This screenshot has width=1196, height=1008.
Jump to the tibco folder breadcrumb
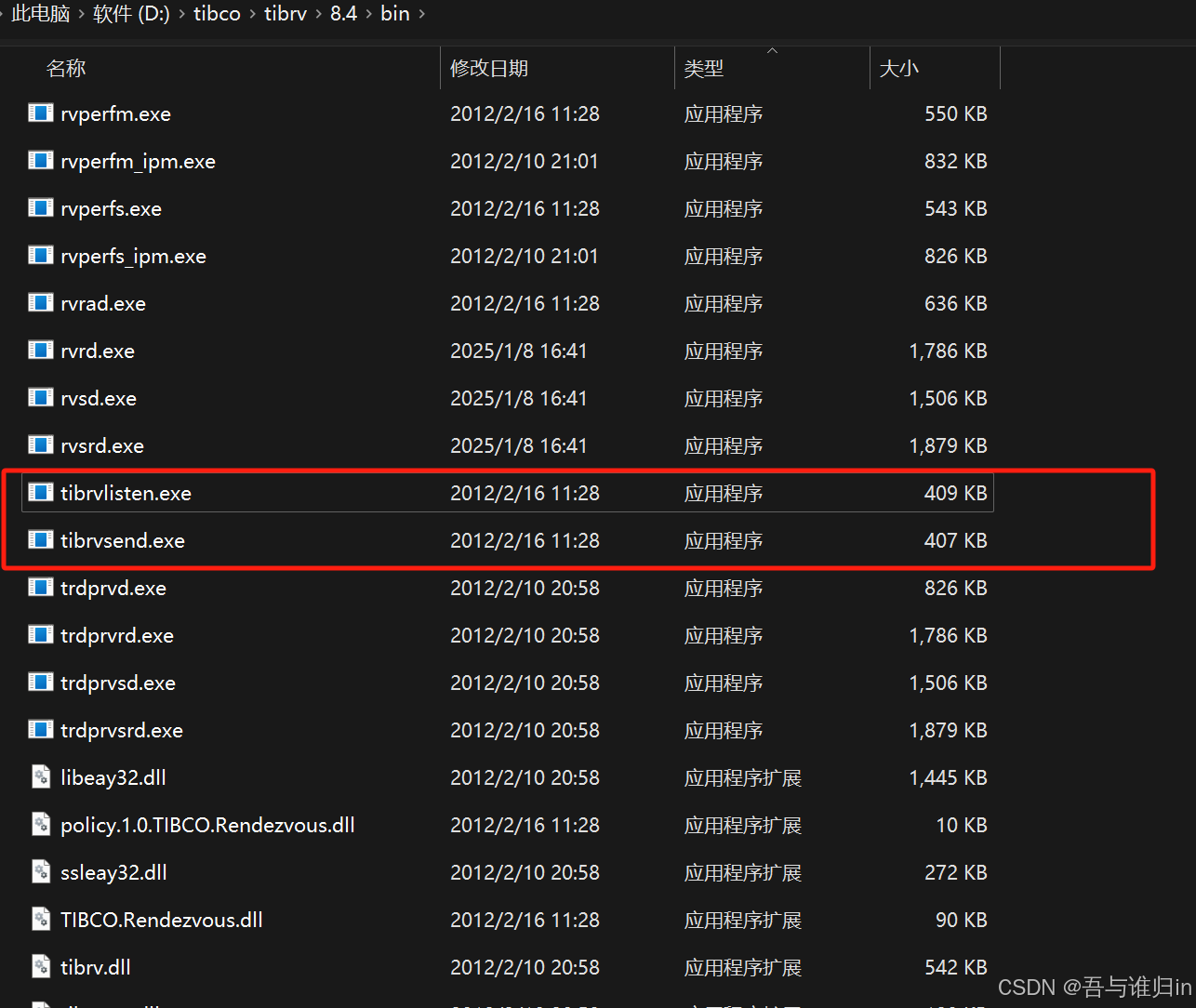tap(217, 14)
